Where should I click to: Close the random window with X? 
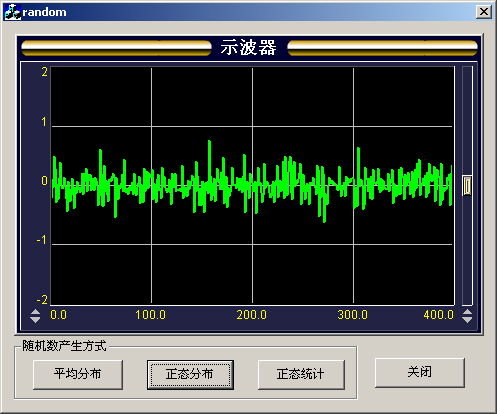[484, 12]
